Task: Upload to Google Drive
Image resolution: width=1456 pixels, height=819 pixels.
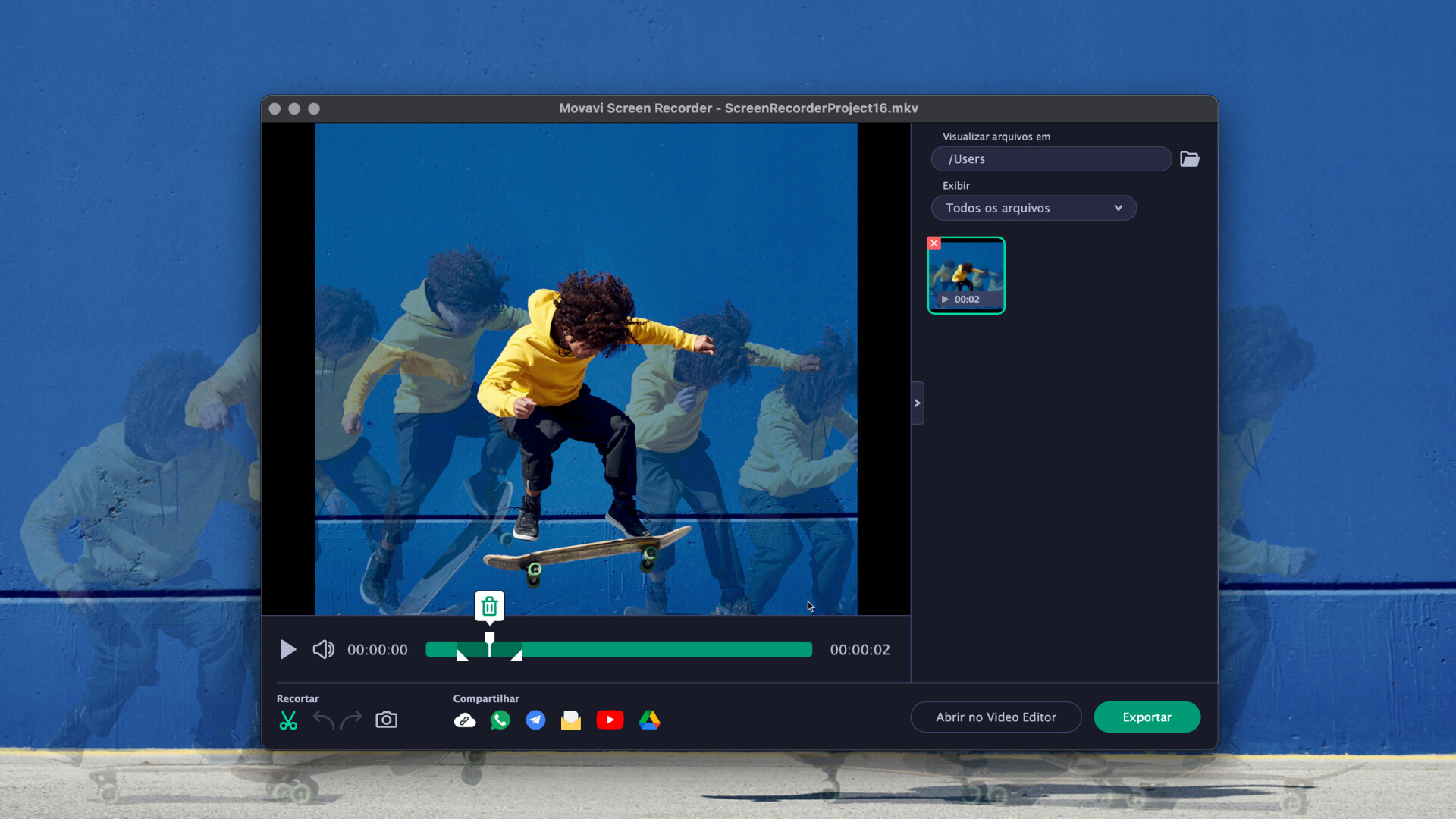Action: (x=649, y=720)
